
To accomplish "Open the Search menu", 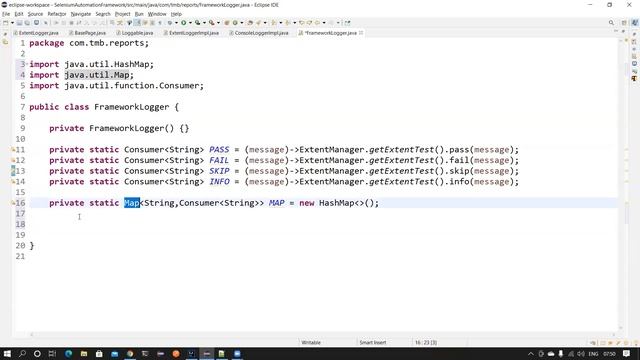I will coord(103,14).
